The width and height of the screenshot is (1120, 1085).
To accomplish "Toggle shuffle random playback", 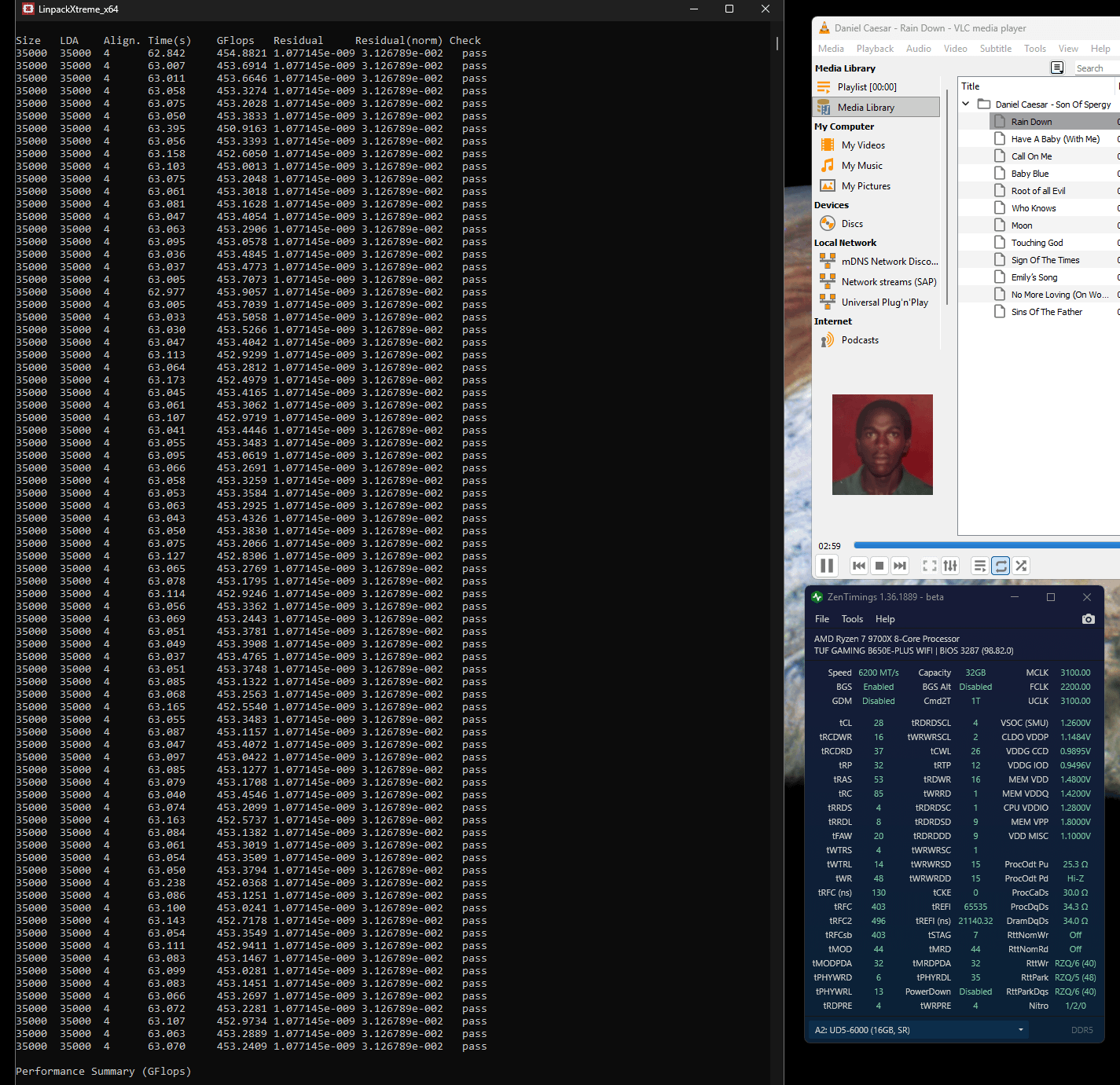I will coord(1021,566).
